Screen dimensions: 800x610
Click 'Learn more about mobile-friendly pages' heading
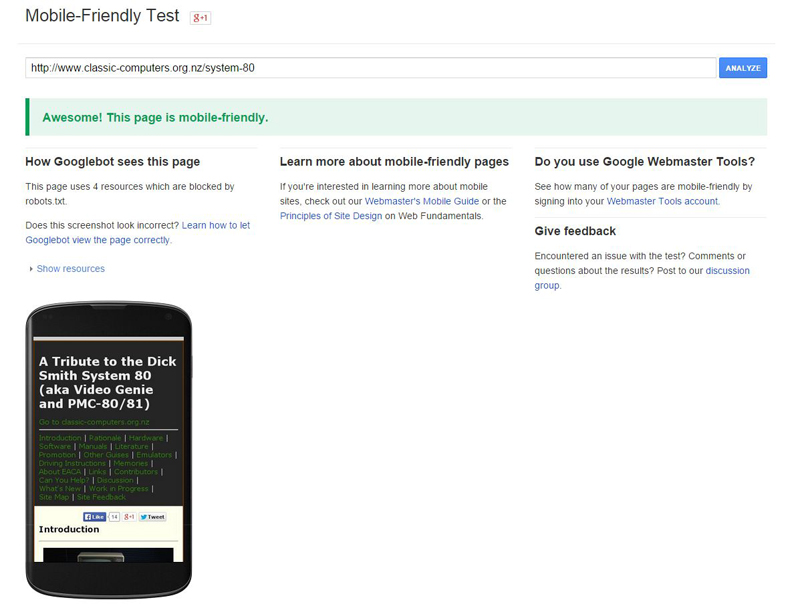click(x=394, y=162)
